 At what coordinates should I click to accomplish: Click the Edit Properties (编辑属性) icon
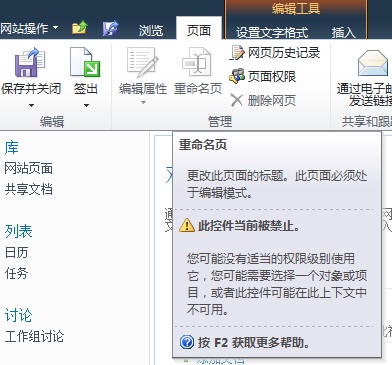[143, 62]
